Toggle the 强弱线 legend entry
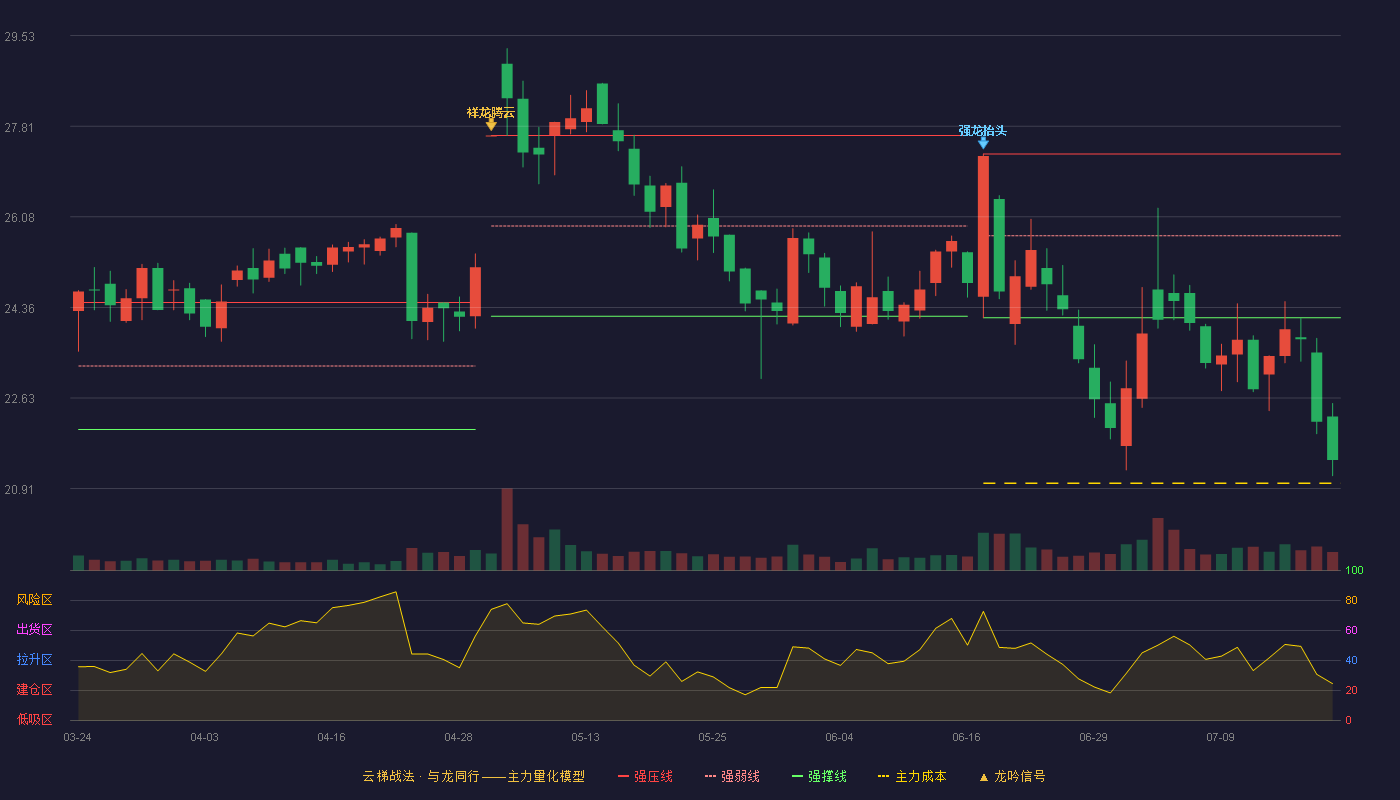 pos(732,776)
